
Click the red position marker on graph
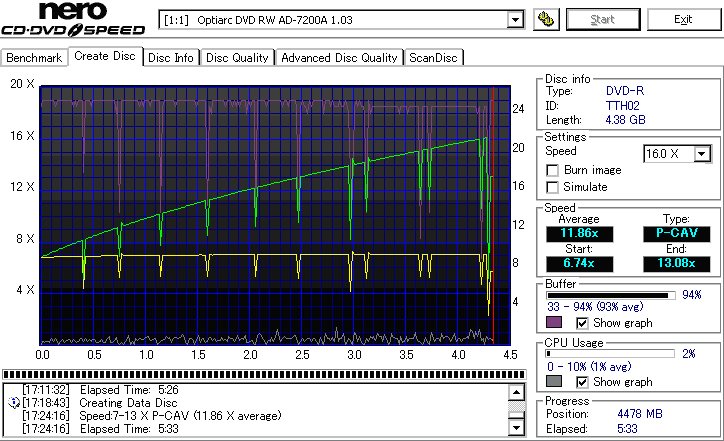[x=494, y=215]
